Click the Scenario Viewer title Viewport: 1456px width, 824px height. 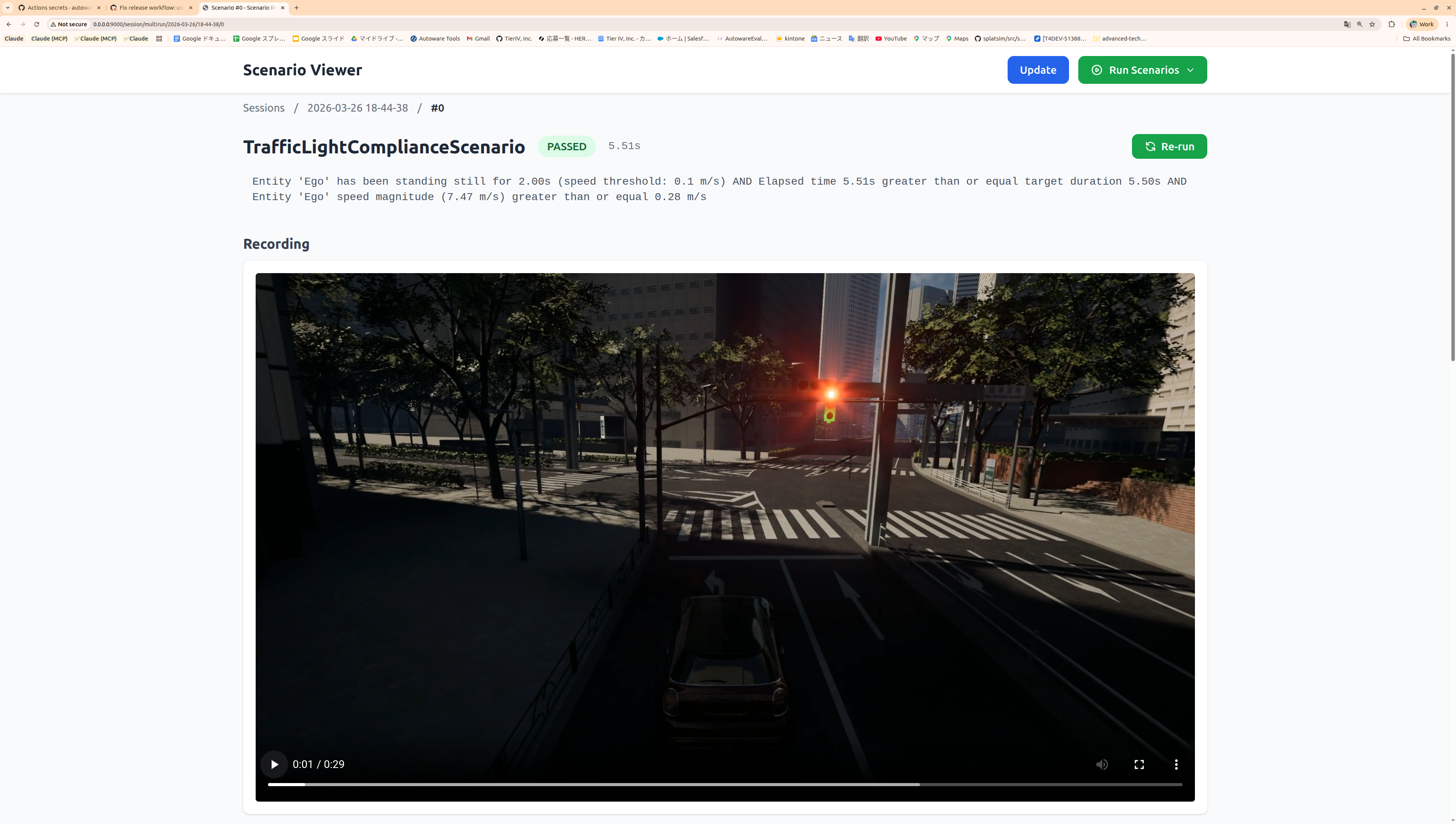302,70
